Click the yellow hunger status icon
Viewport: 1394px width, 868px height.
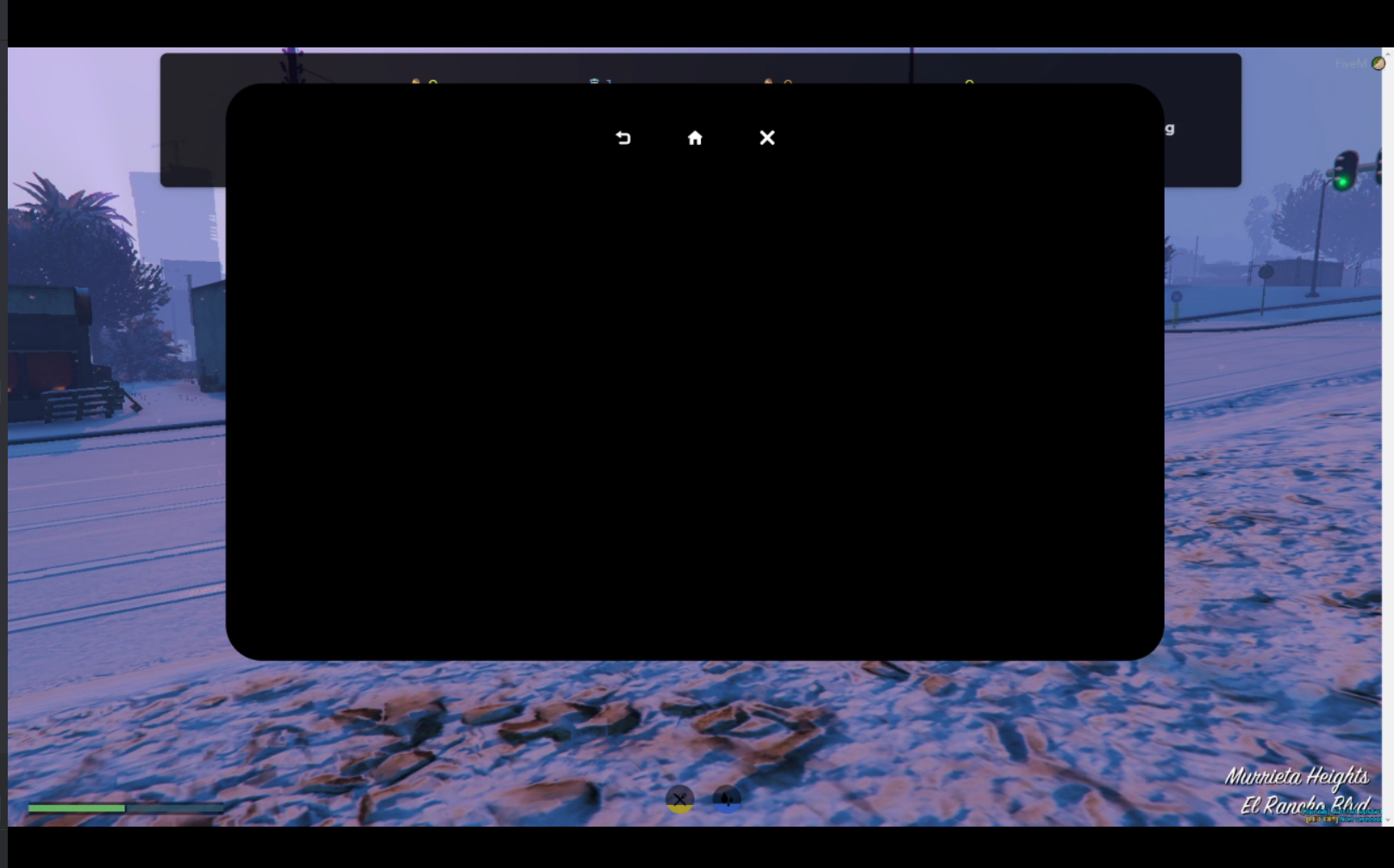pos(679,800)
